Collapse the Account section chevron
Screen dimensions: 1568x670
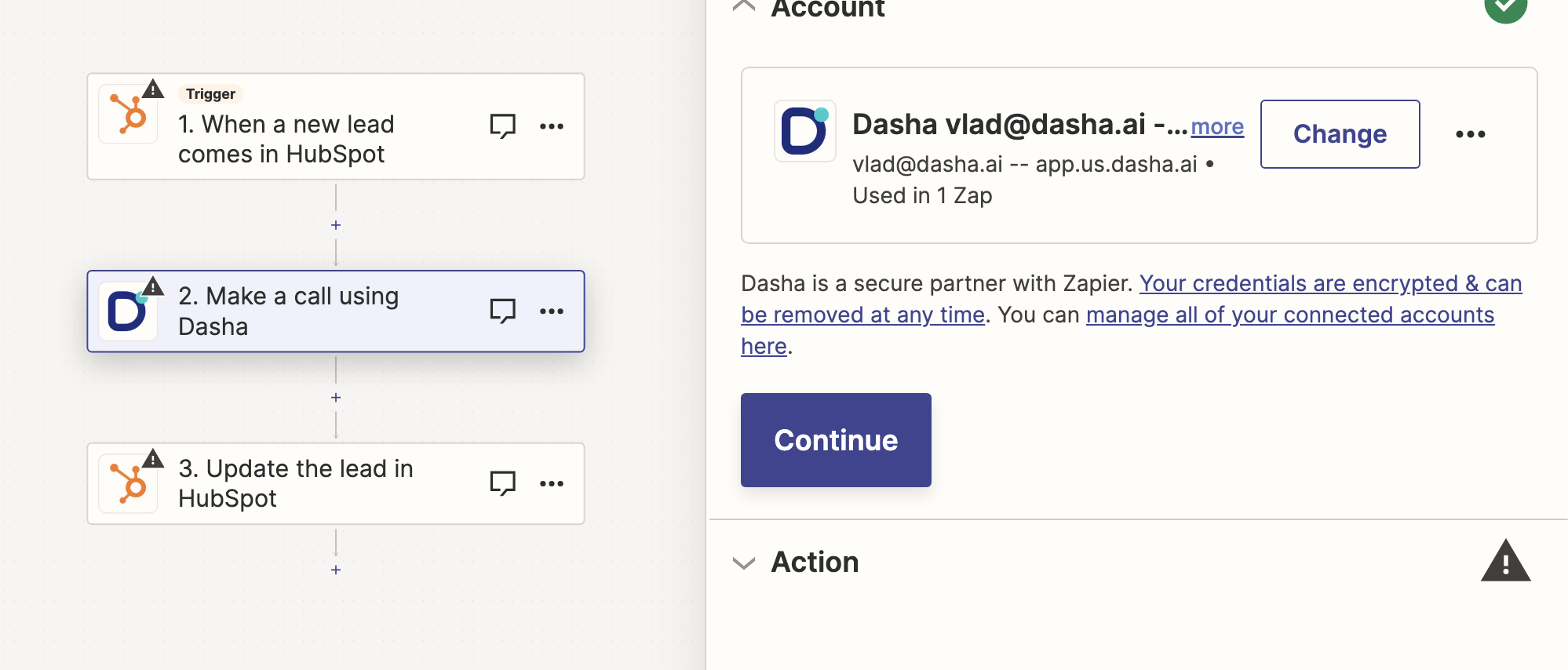[743, 7]
